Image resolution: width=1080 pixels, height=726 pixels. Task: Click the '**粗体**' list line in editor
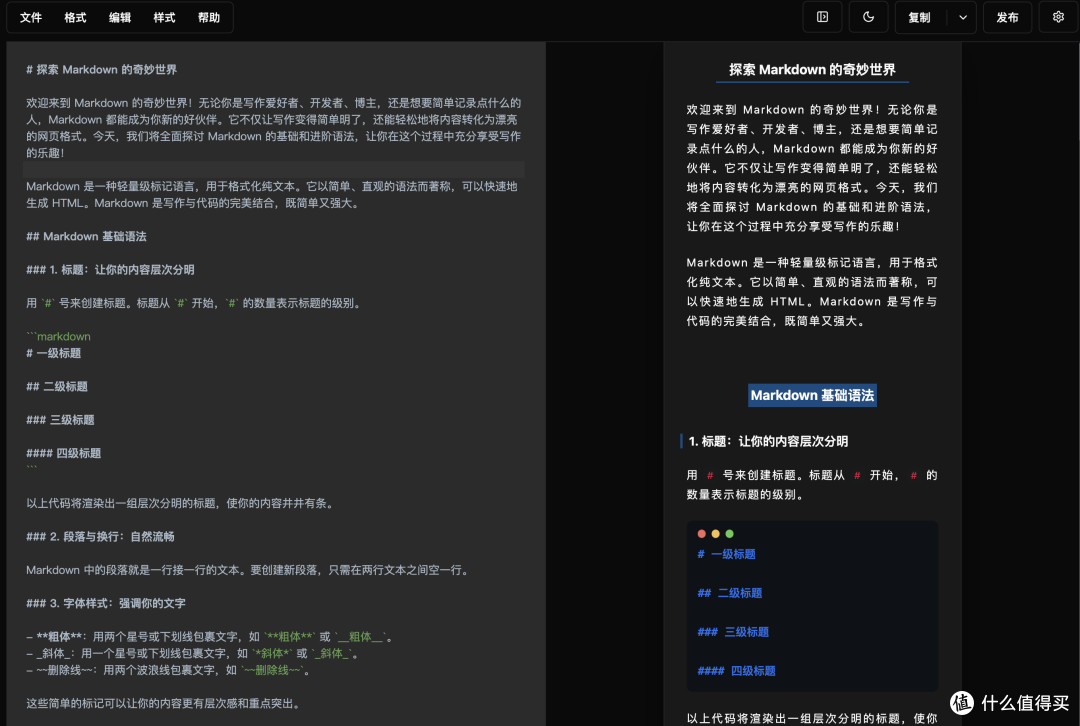point(209,637)
